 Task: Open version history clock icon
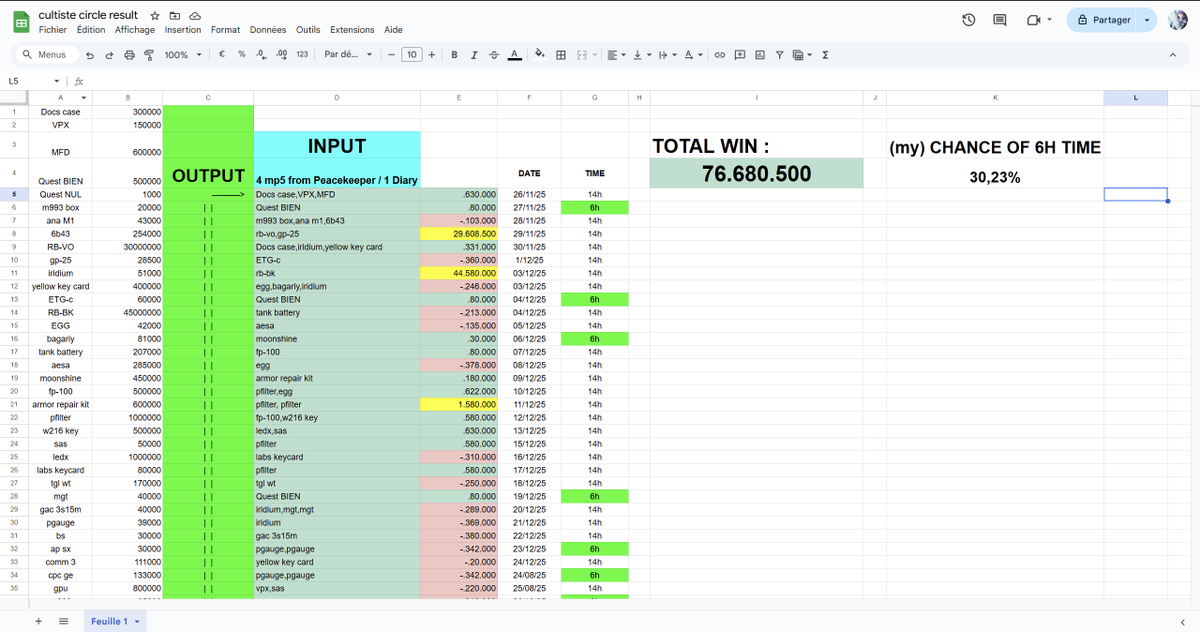click(968, 20)
